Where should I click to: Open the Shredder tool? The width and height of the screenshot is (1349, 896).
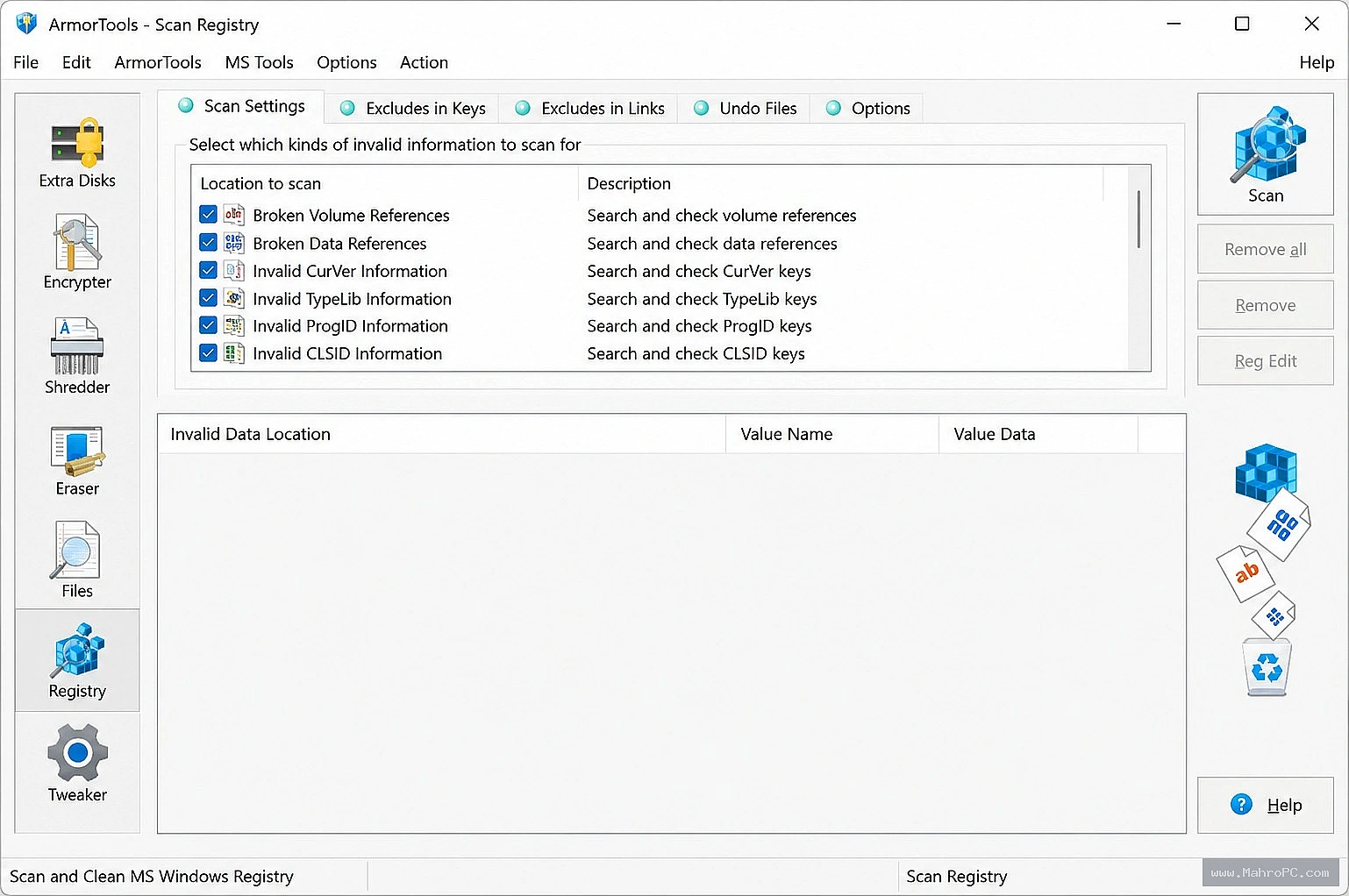[x=77, y=356]
